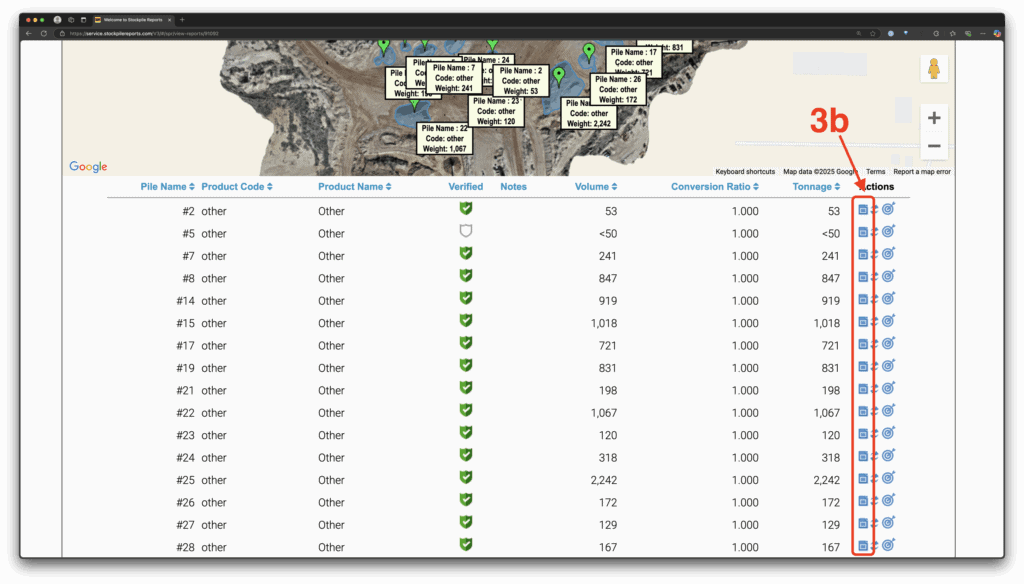Sort the table by Volume column

pos(595,187)
